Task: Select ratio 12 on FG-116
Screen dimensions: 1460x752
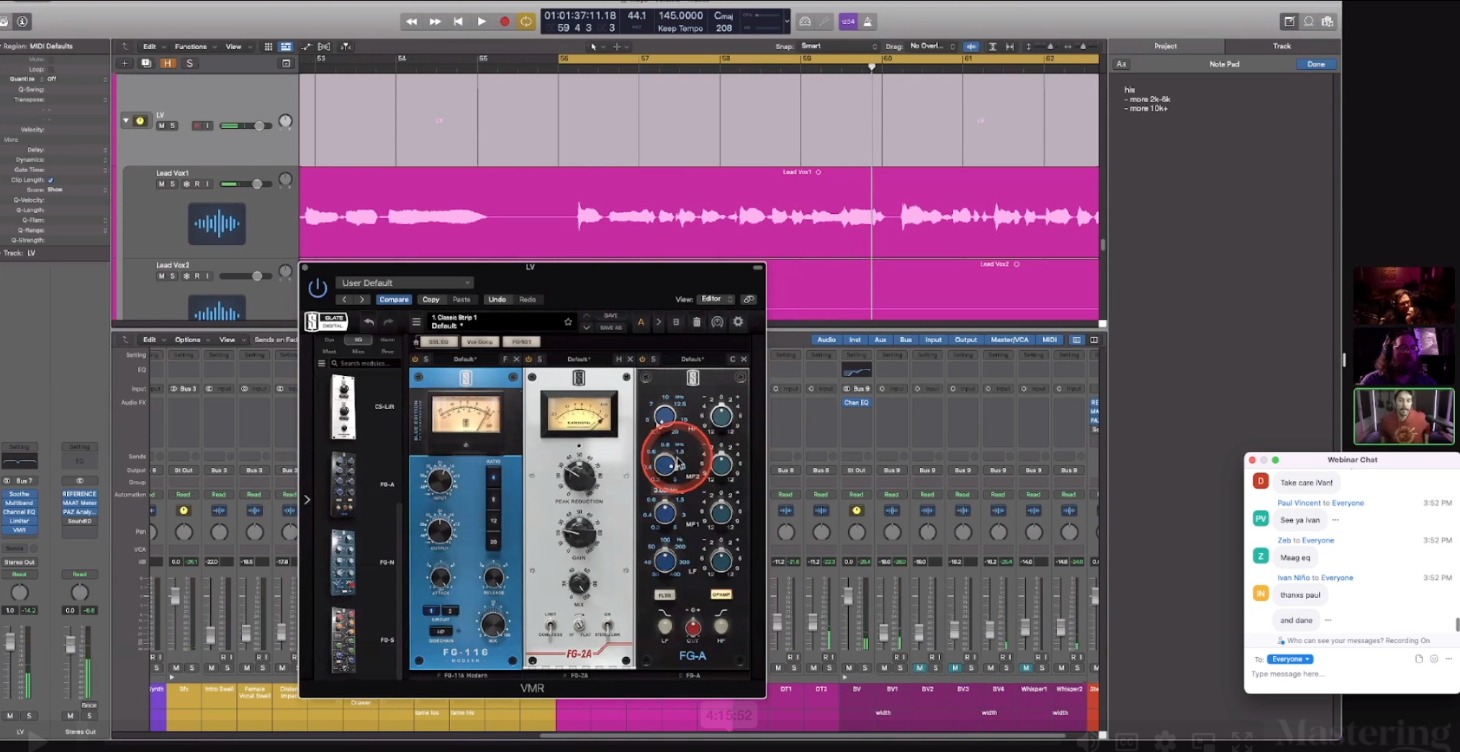Action: tap(493, 521)
